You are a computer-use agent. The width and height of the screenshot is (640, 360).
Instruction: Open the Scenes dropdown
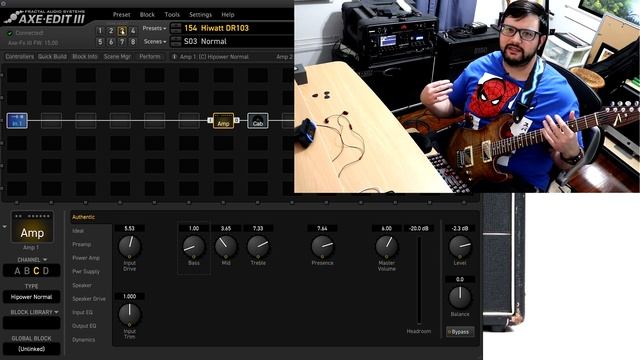click(155, 42)
